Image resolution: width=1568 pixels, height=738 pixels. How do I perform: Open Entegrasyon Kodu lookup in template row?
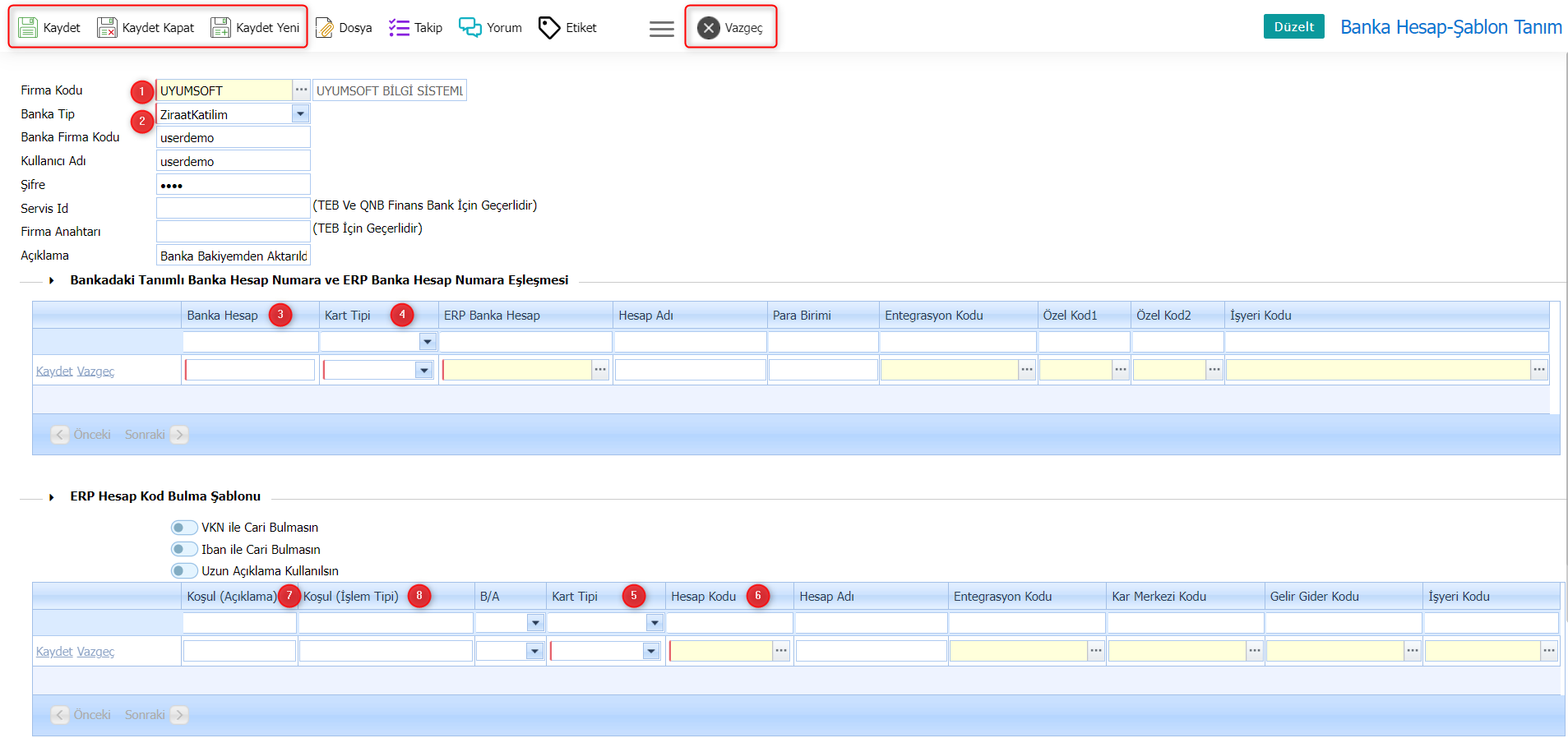1096,651
